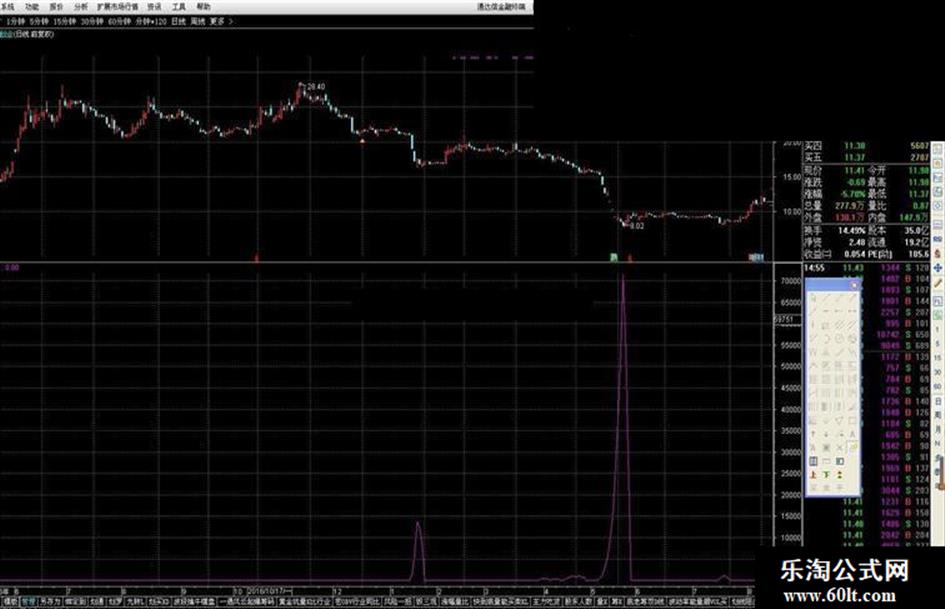Image resolution: width=945 pixels, height=609 pixels.
Task: Select the 另存为 tab in bottom bar
Action: point(51,602)
